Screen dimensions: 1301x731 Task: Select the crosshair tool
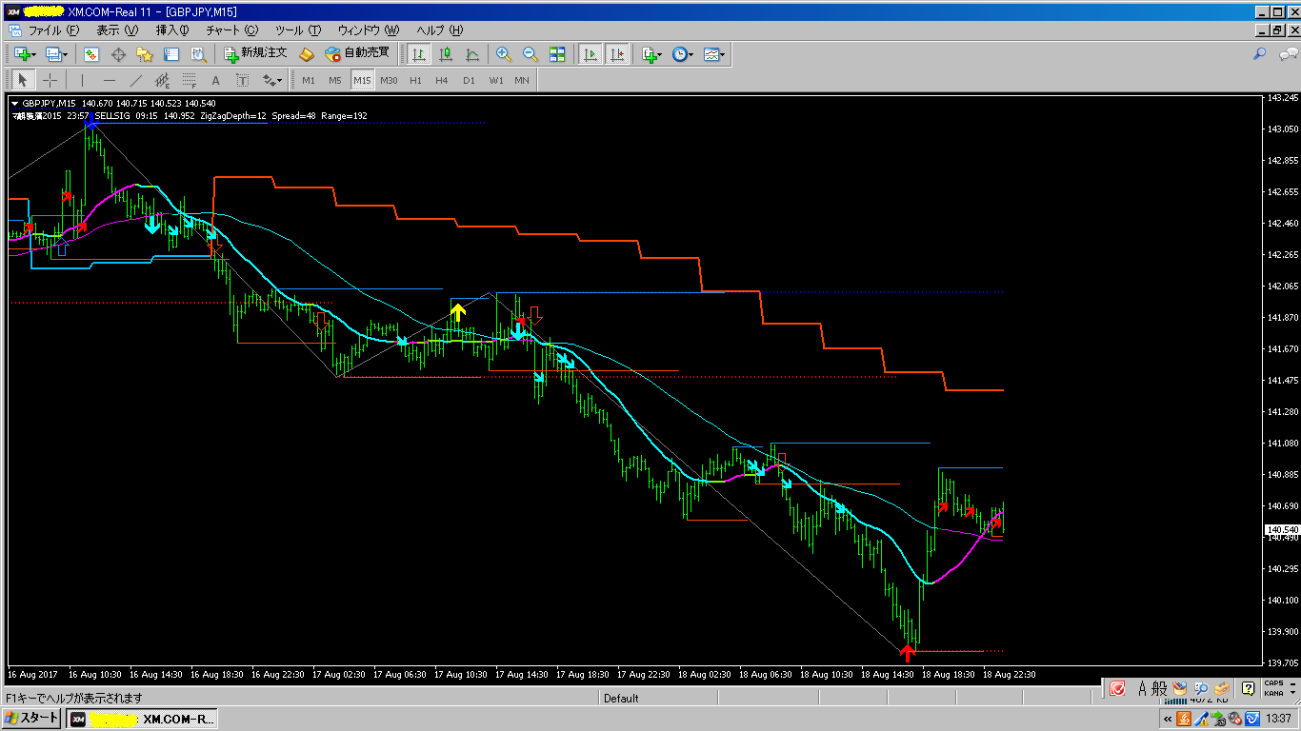[x=50, y=80]
